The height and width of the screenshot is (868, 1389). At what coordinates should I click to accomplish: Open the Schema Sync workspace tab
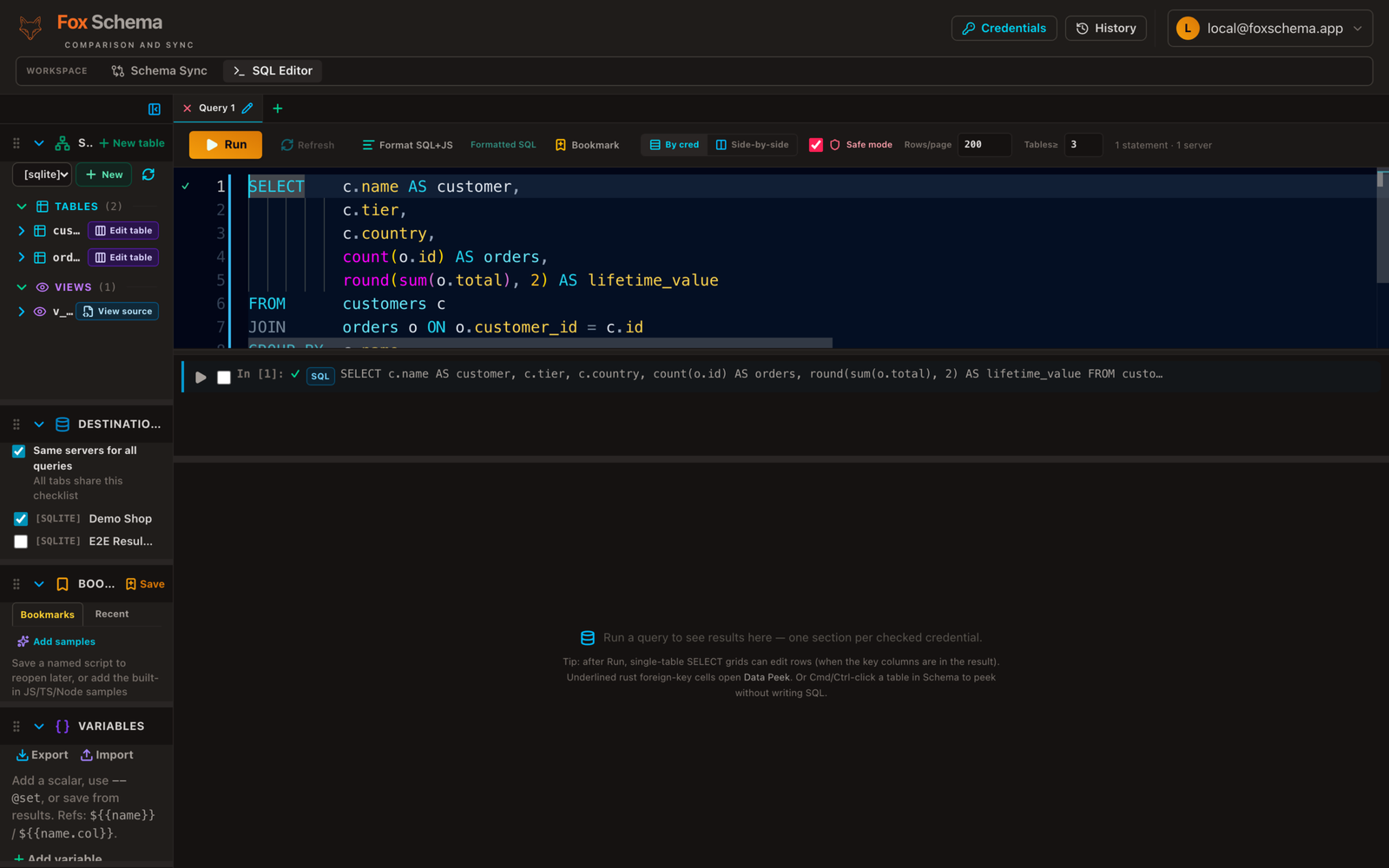point(159,71)
